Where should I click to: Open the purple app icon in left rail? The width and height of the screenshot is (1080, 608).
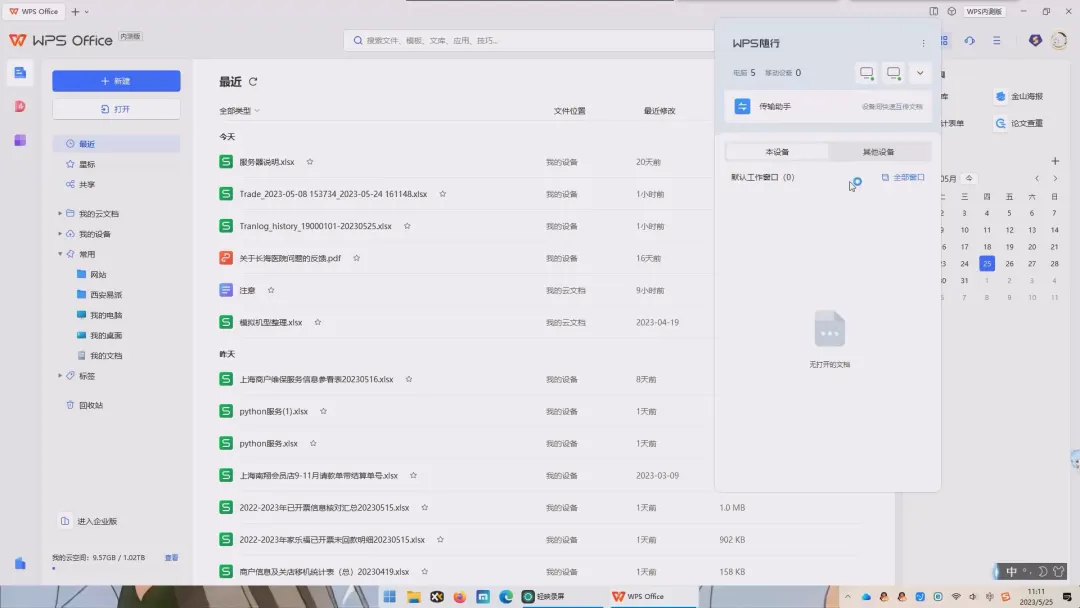(20, 140)
